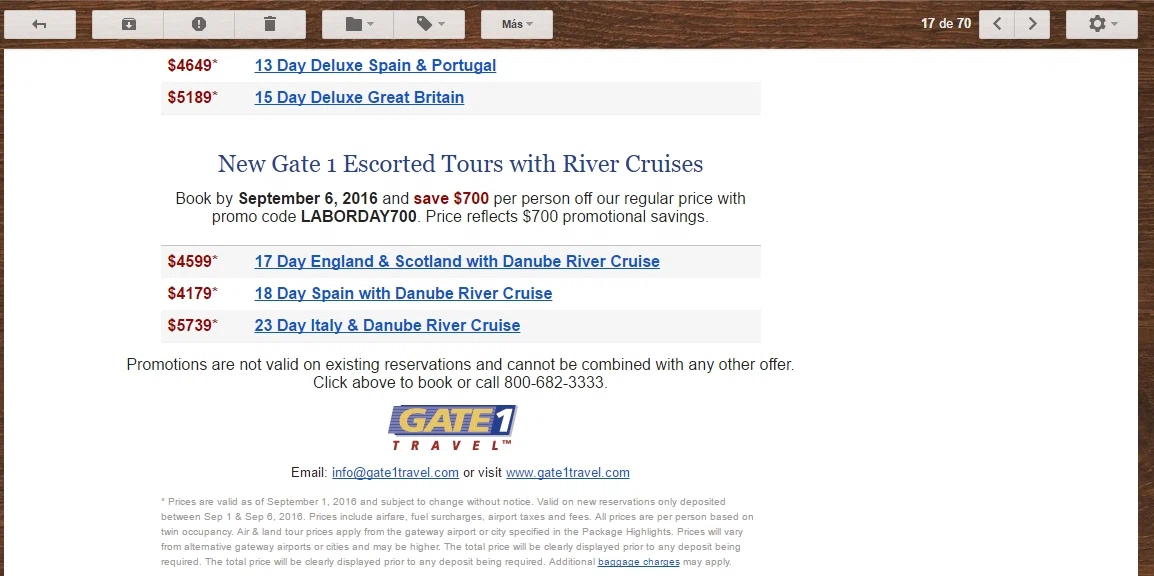Go to the newer email arrow
The width and height of the screenshot is (1154, 576).
click(x=997, y=24)
